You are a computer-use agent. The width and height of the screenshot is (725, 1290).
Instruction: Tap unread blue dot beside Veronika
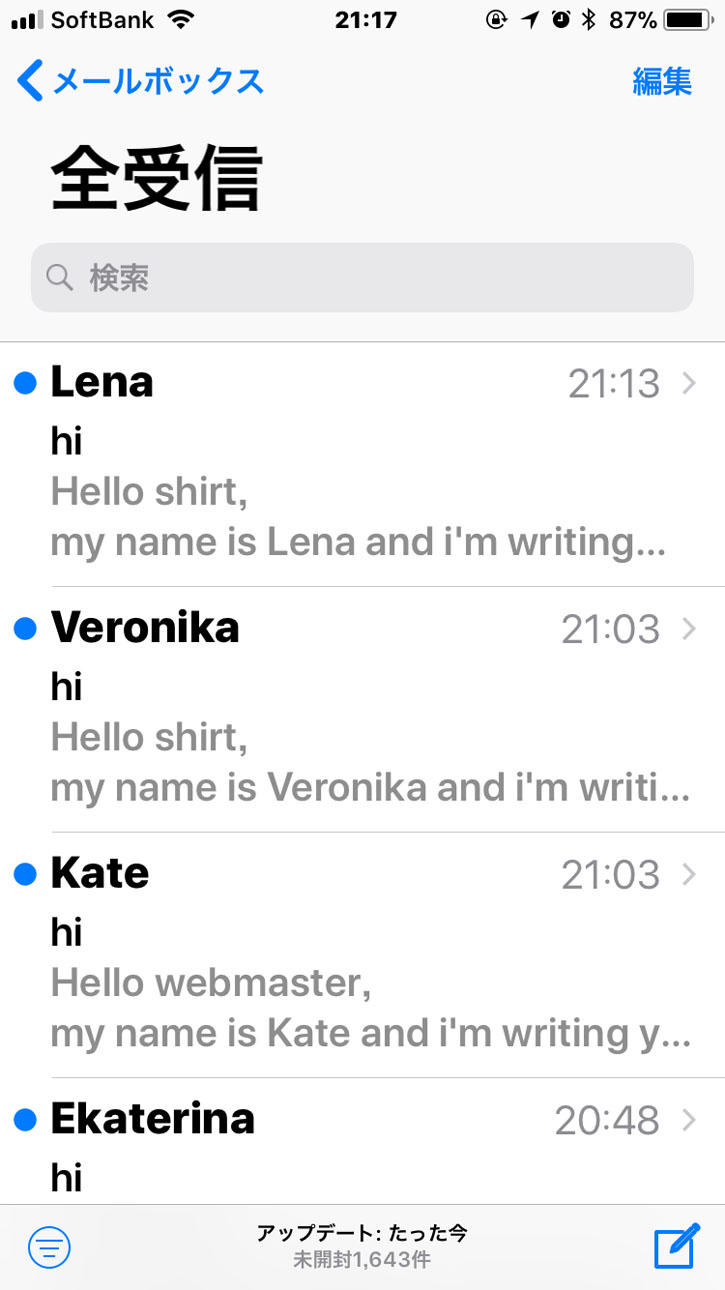pos(25,628)
